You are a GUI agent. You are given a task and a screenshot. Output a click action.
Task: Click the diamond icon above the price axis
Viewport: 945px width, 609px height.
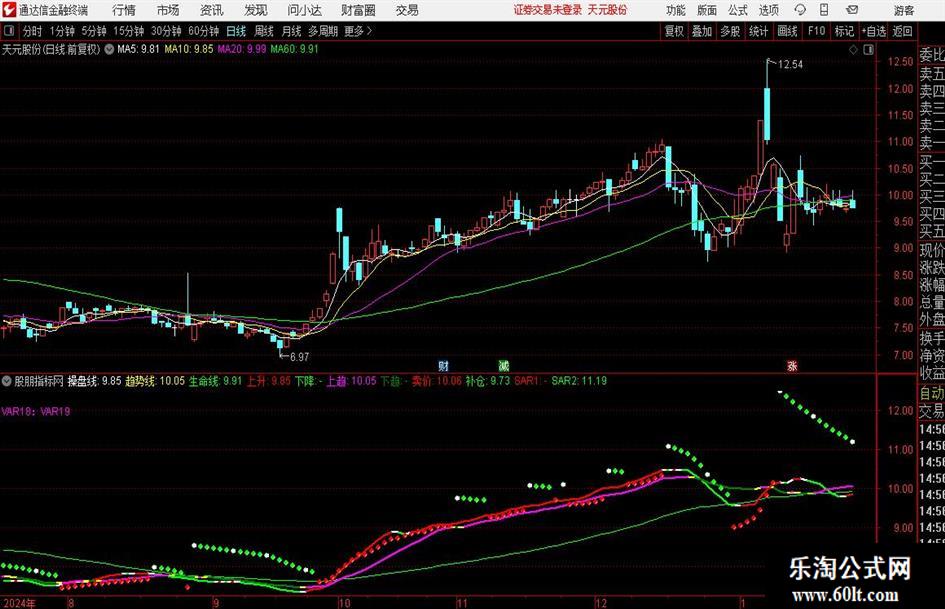853,50
